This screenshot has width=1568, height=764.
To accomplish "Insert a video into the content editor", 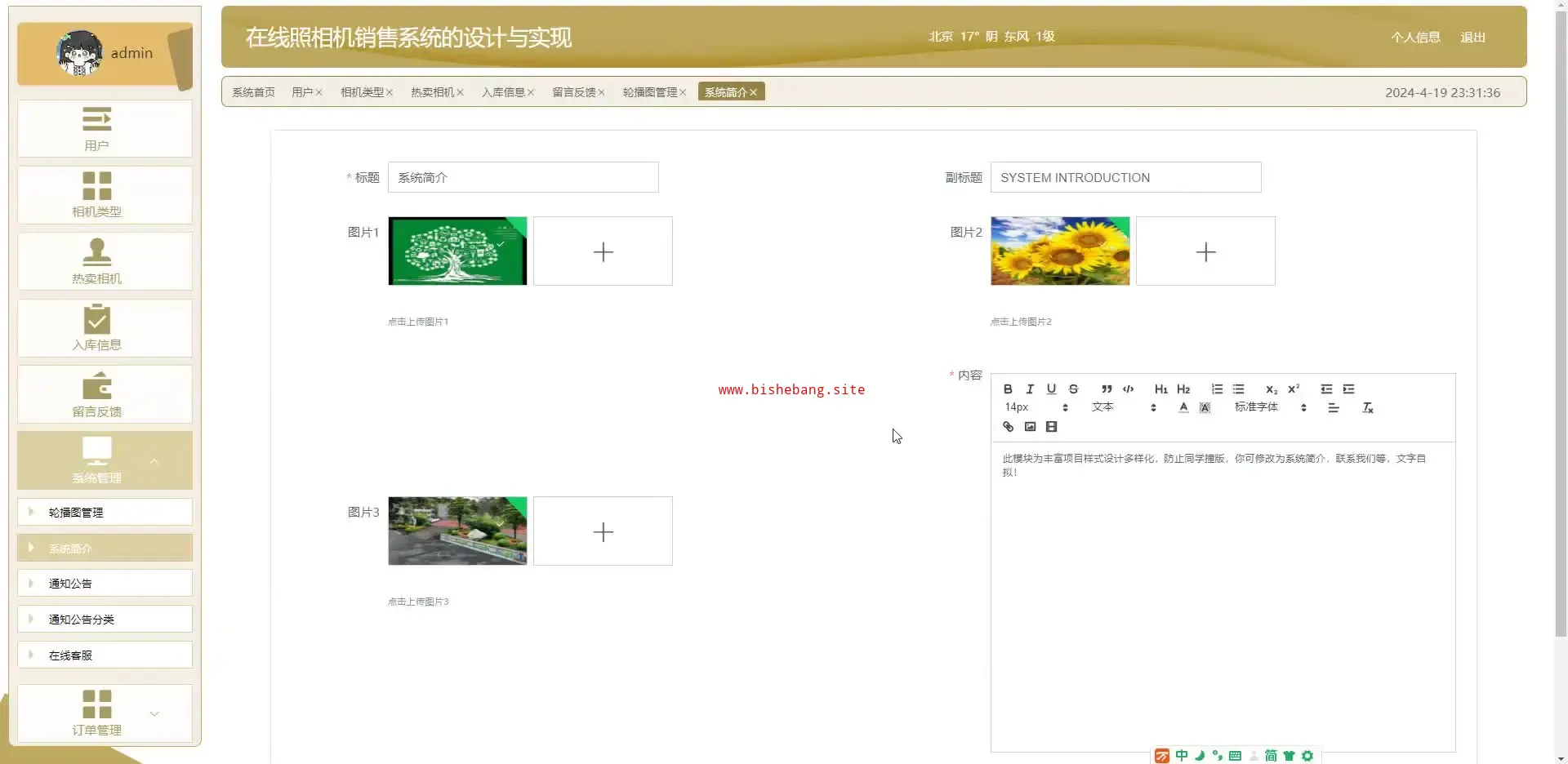I will [x=1051, y=427].
